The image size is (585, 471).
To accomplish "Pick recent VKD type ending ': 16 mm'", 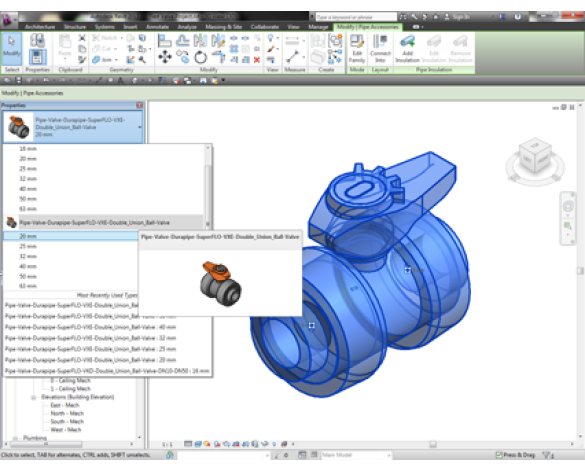I will pyautogui.click(x=107, y=371).
